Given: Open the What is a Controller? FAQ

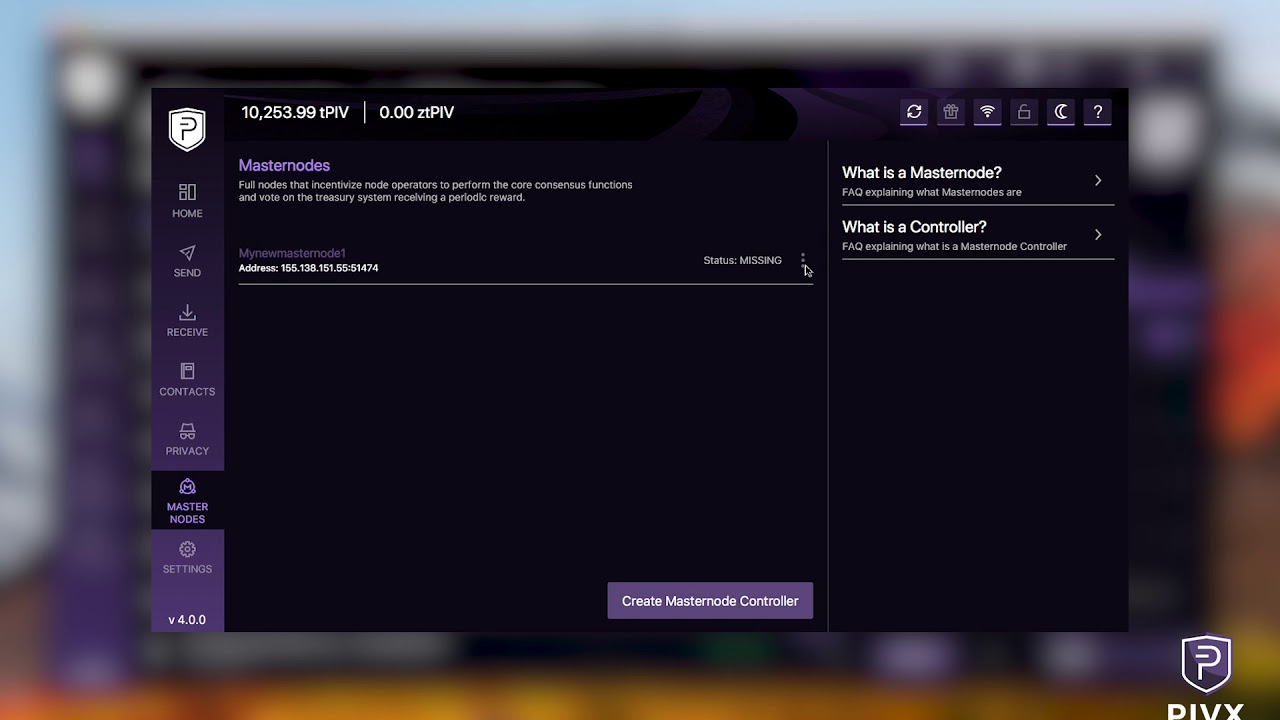Looking at the screenshot, I should [x=978, y=235].
